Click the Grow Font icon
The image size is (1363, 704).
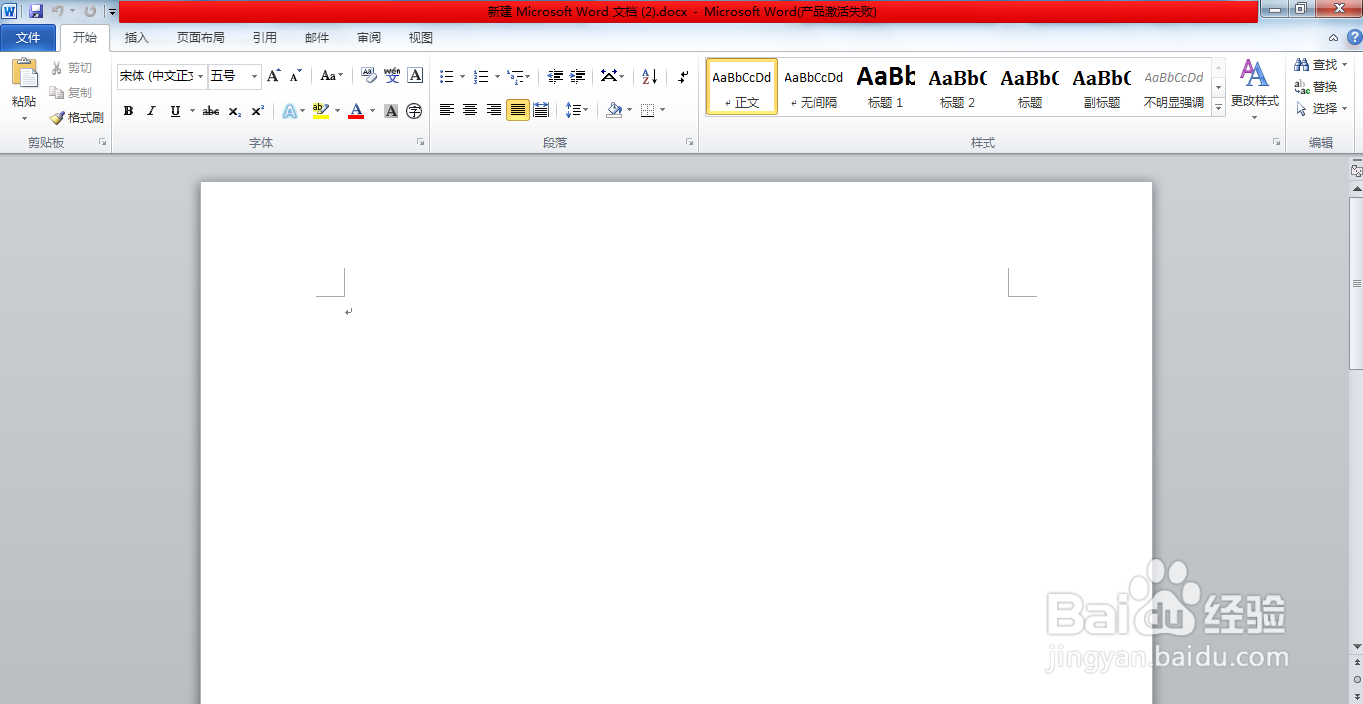point(273,76)
